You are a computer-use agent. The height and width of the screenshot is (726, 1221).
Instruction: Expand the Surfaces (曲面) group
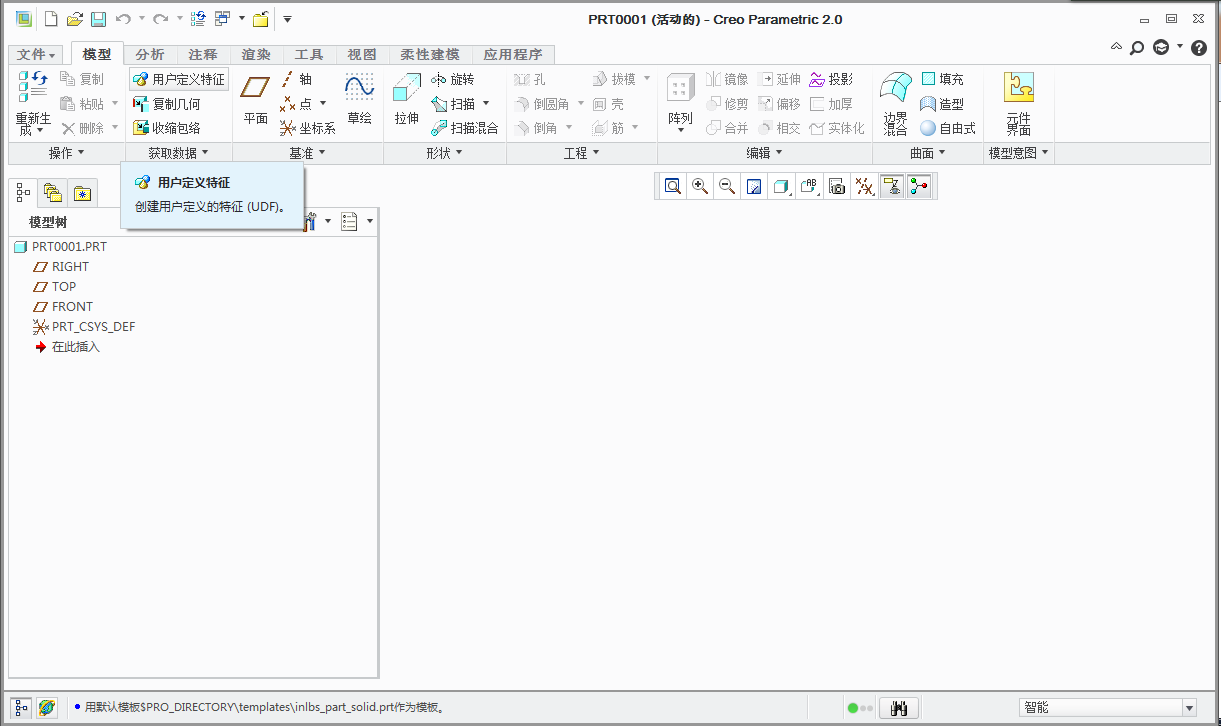pos(927,153)
